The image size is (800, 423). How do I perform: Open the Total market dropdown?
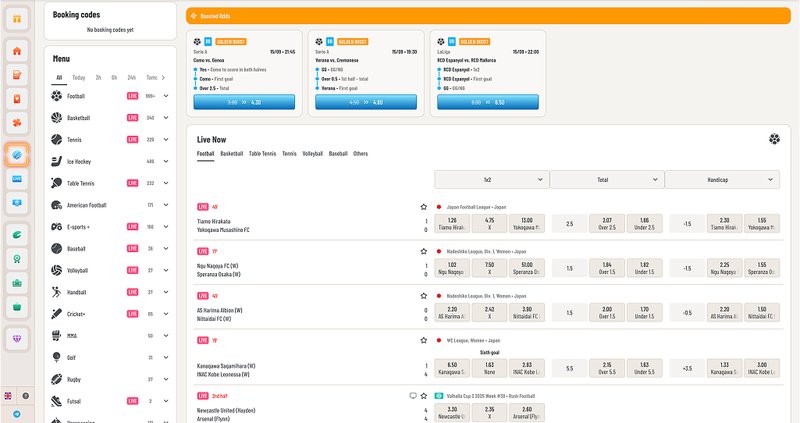[x=607, y=180]
